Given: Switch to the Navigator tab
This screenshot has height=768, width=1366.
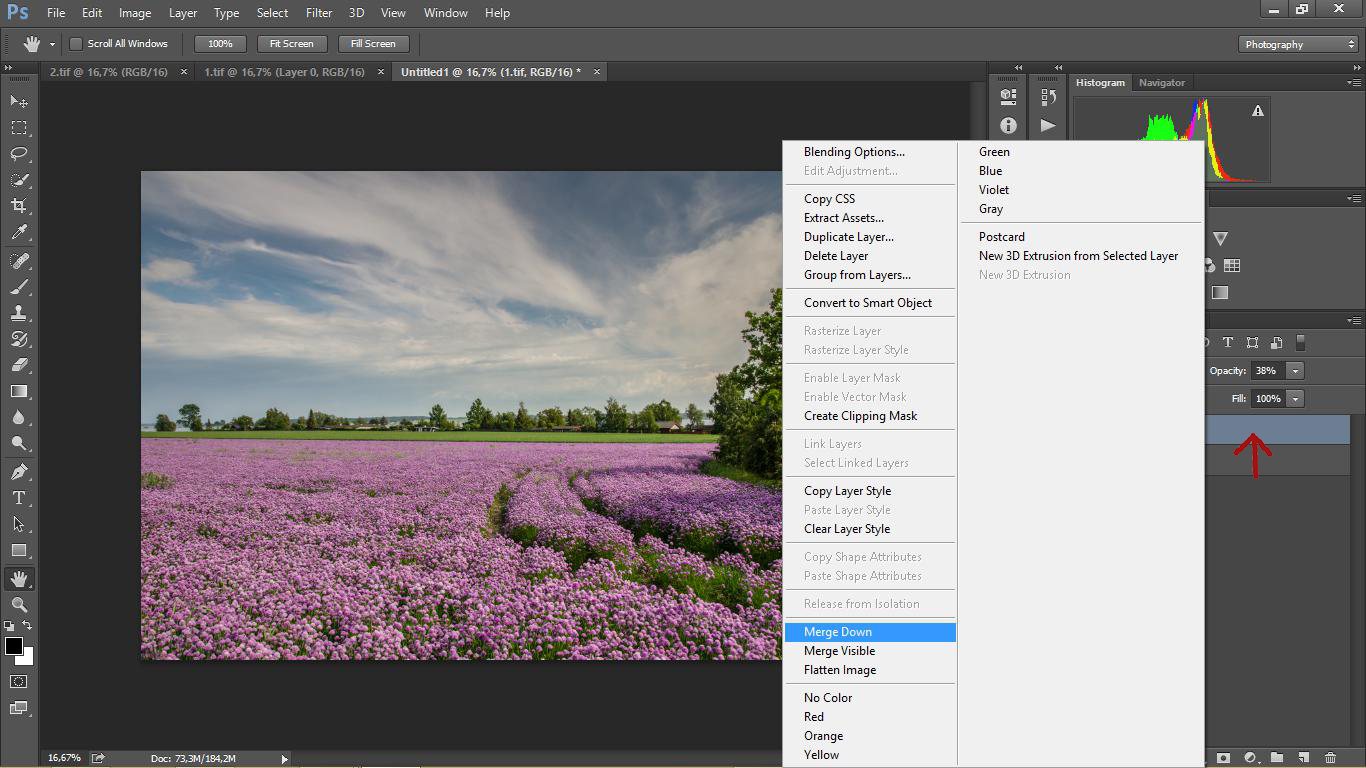Looking at the screenshot, I should pyautogui.click(x=1161, y=83).
